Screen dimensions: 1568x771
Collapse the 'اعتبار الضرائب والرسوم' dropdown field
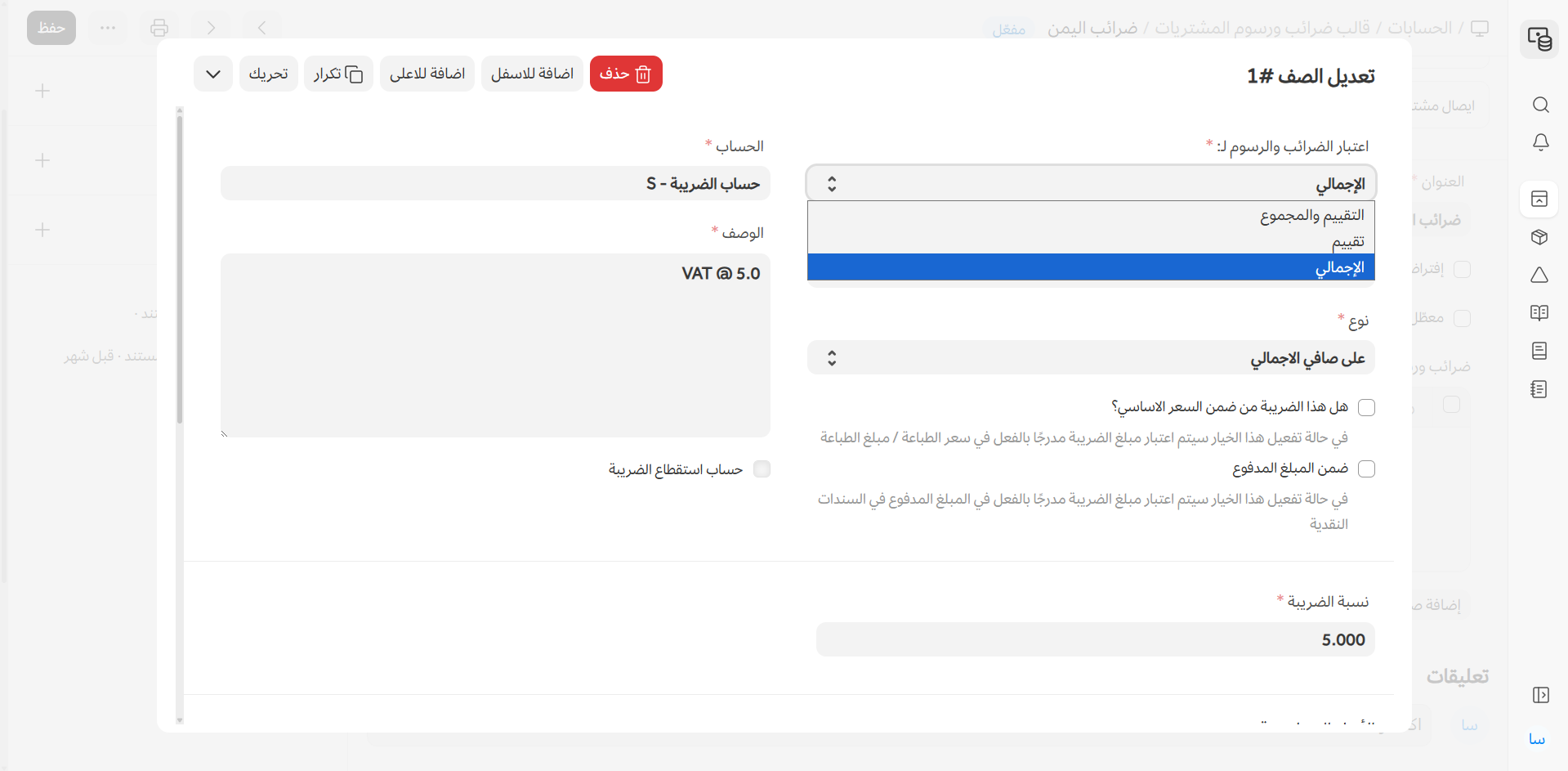point(1091,183)
